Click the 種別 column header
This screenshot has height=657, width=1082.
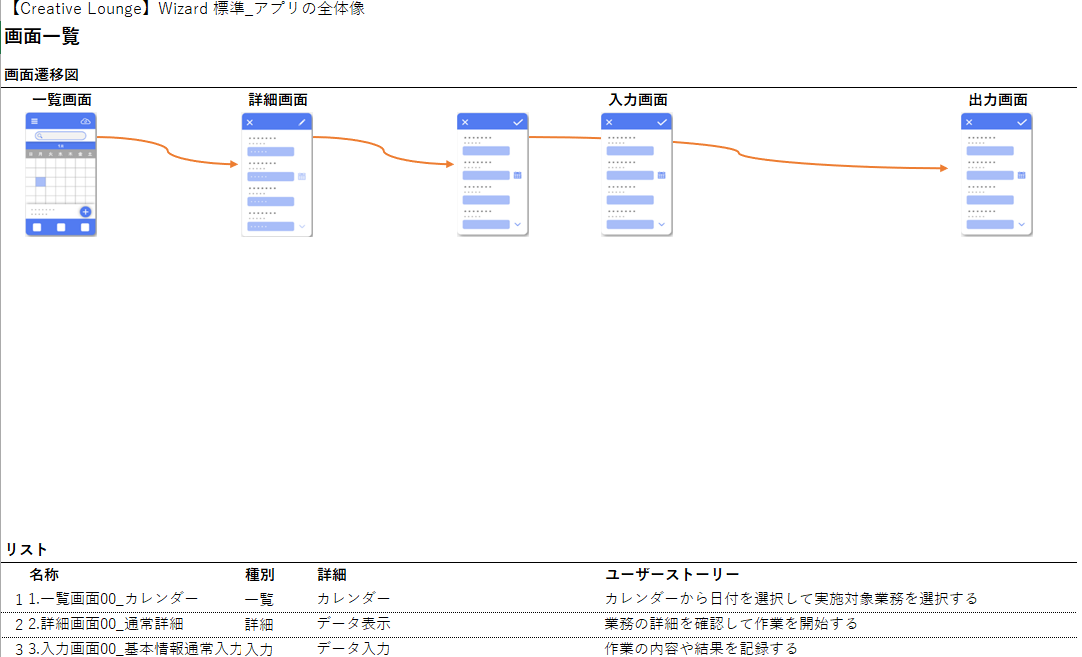(x=260, y=574)
